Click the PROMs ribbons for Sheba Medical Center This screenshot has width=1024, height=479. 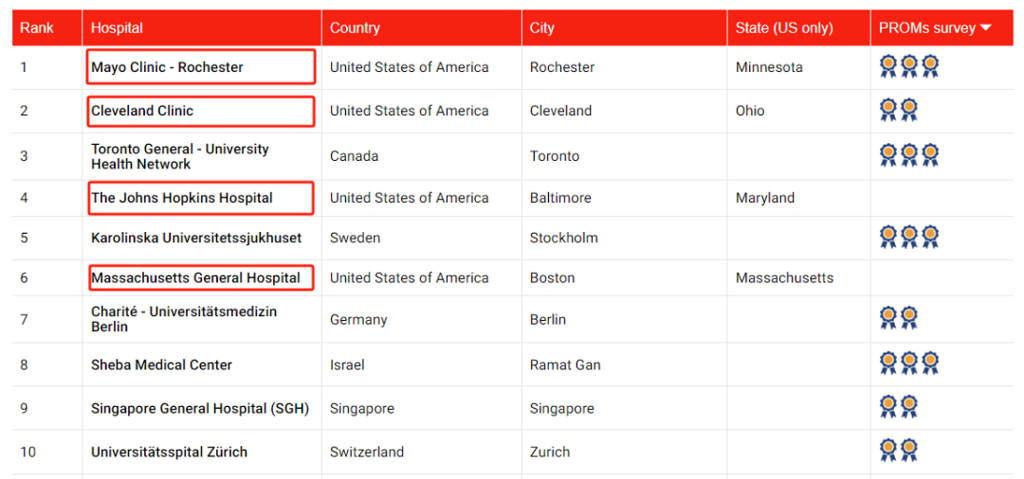click(x=909, y=363)
